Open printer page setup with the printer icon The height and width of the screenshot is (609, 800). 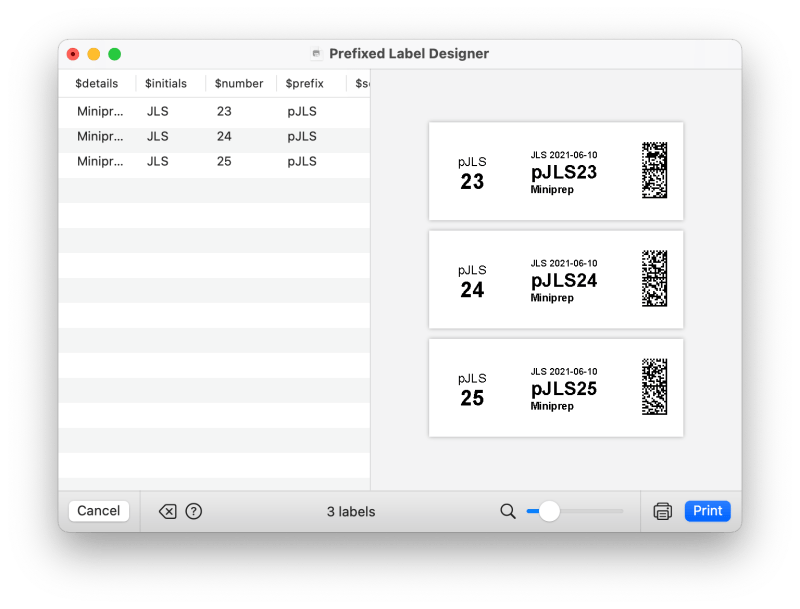pos(662,510)
